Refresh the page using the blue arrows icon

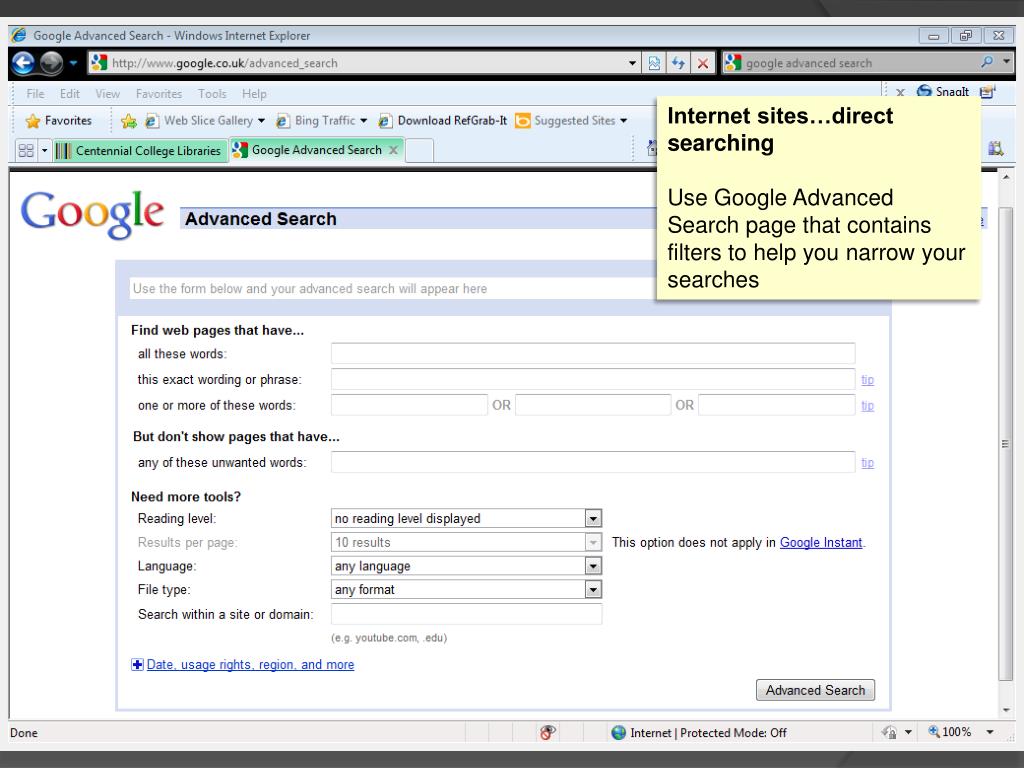pos(678,63)
